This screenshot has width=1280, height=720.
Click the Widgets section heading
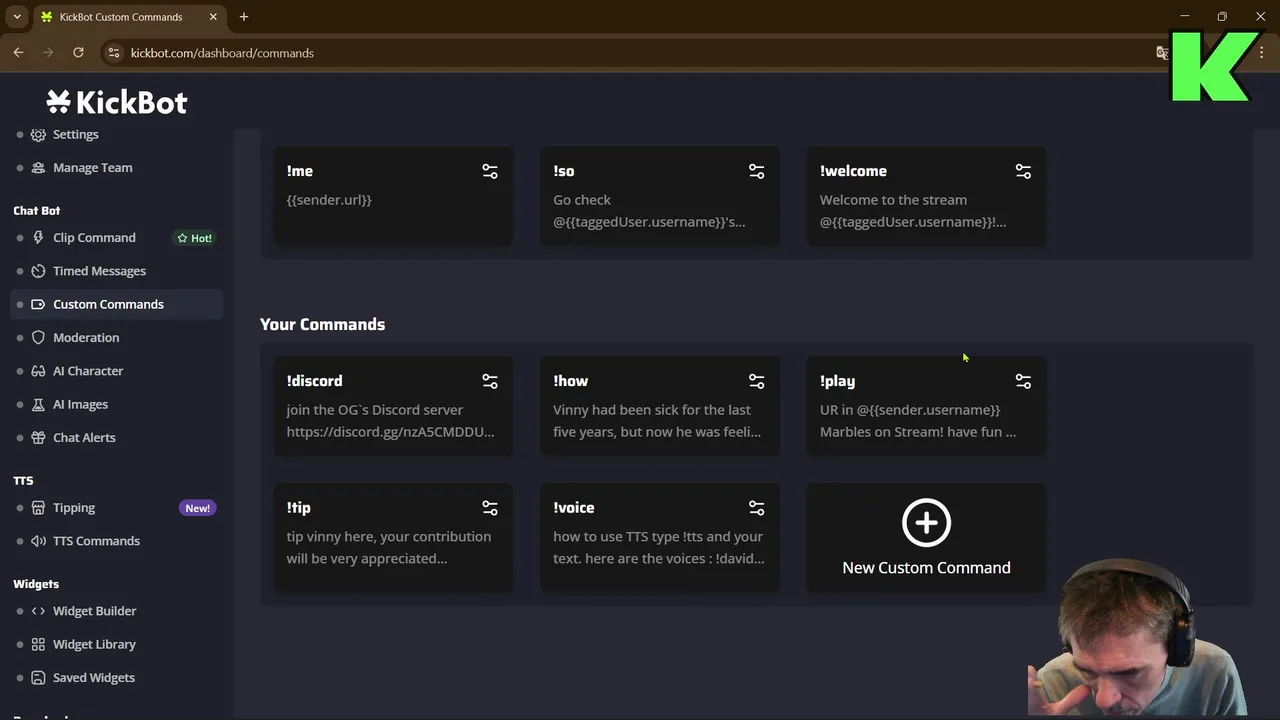coord(36,584)
